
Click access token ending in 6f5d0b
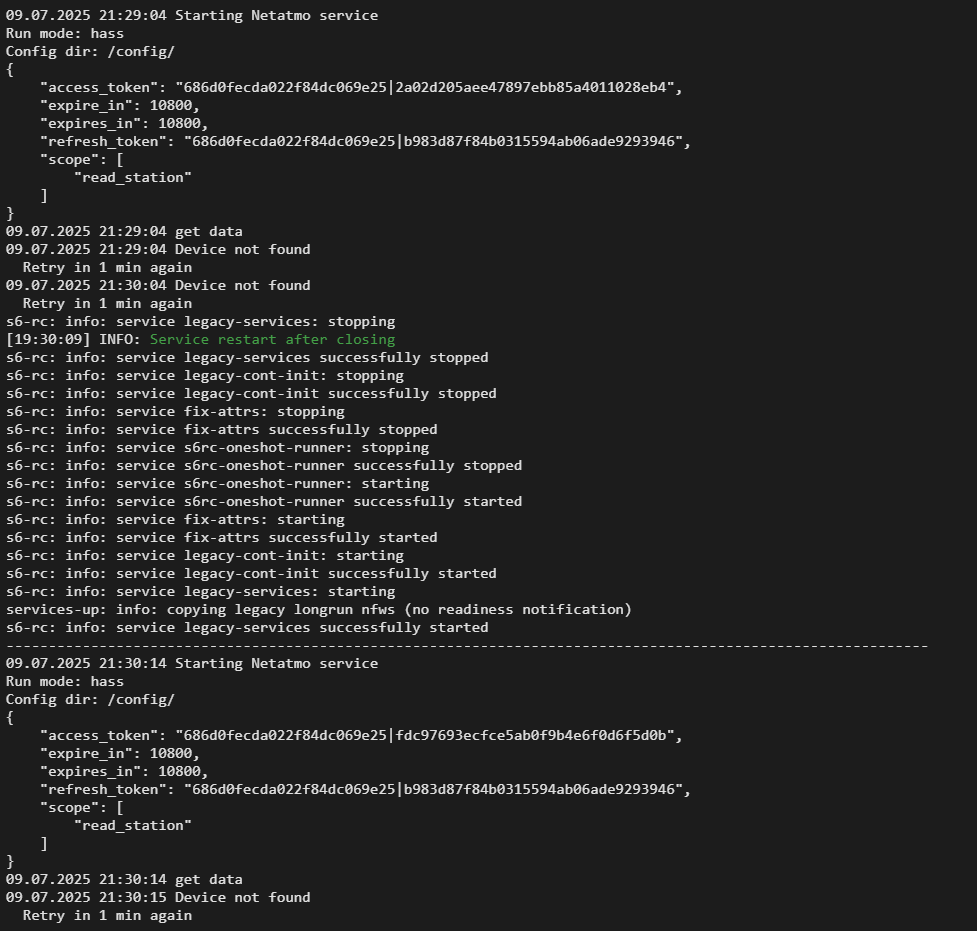click(428, 735)
